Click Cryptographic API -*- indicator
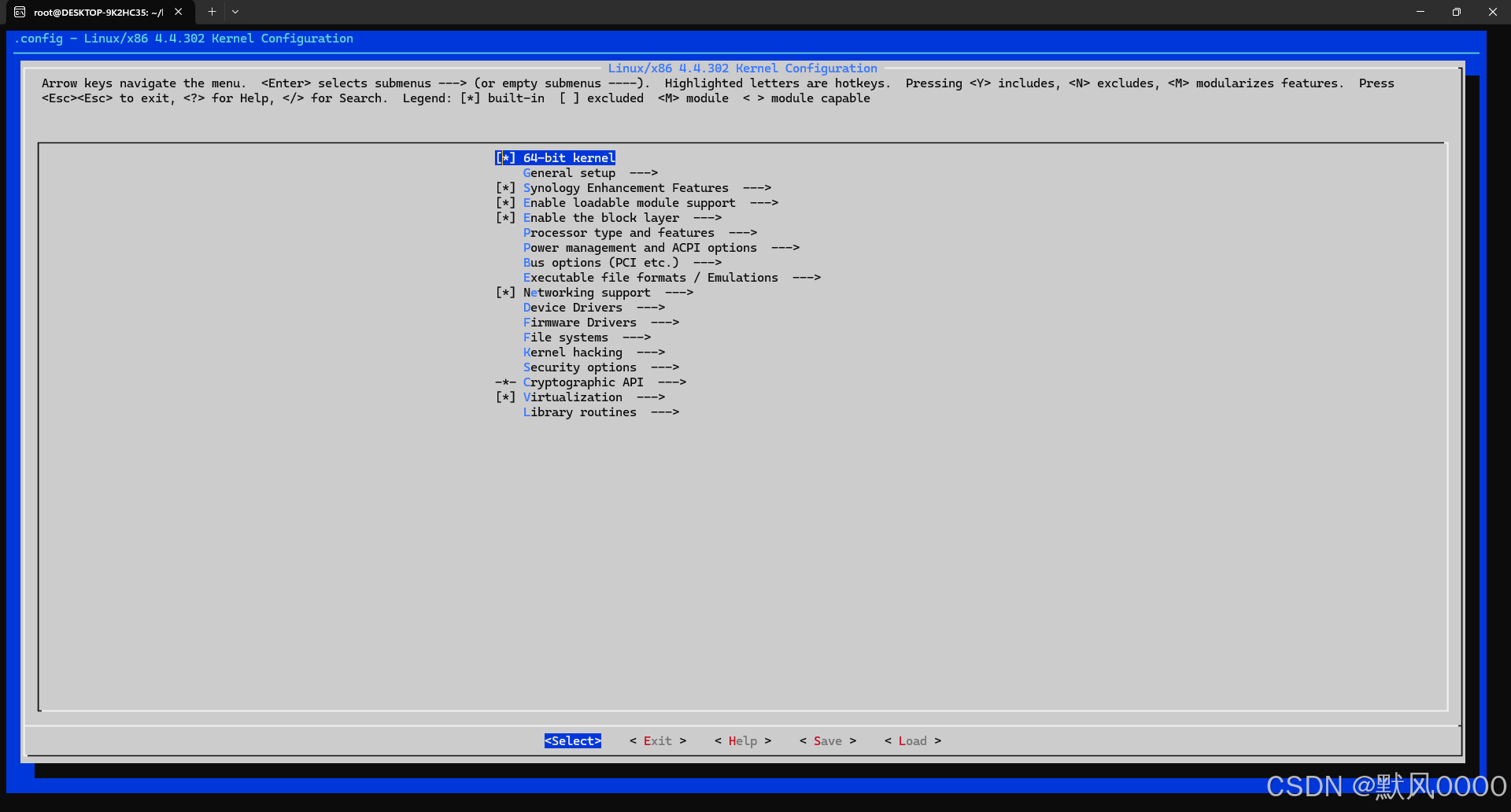This screenshot has height=812, width=1511. tap(505, 382)
